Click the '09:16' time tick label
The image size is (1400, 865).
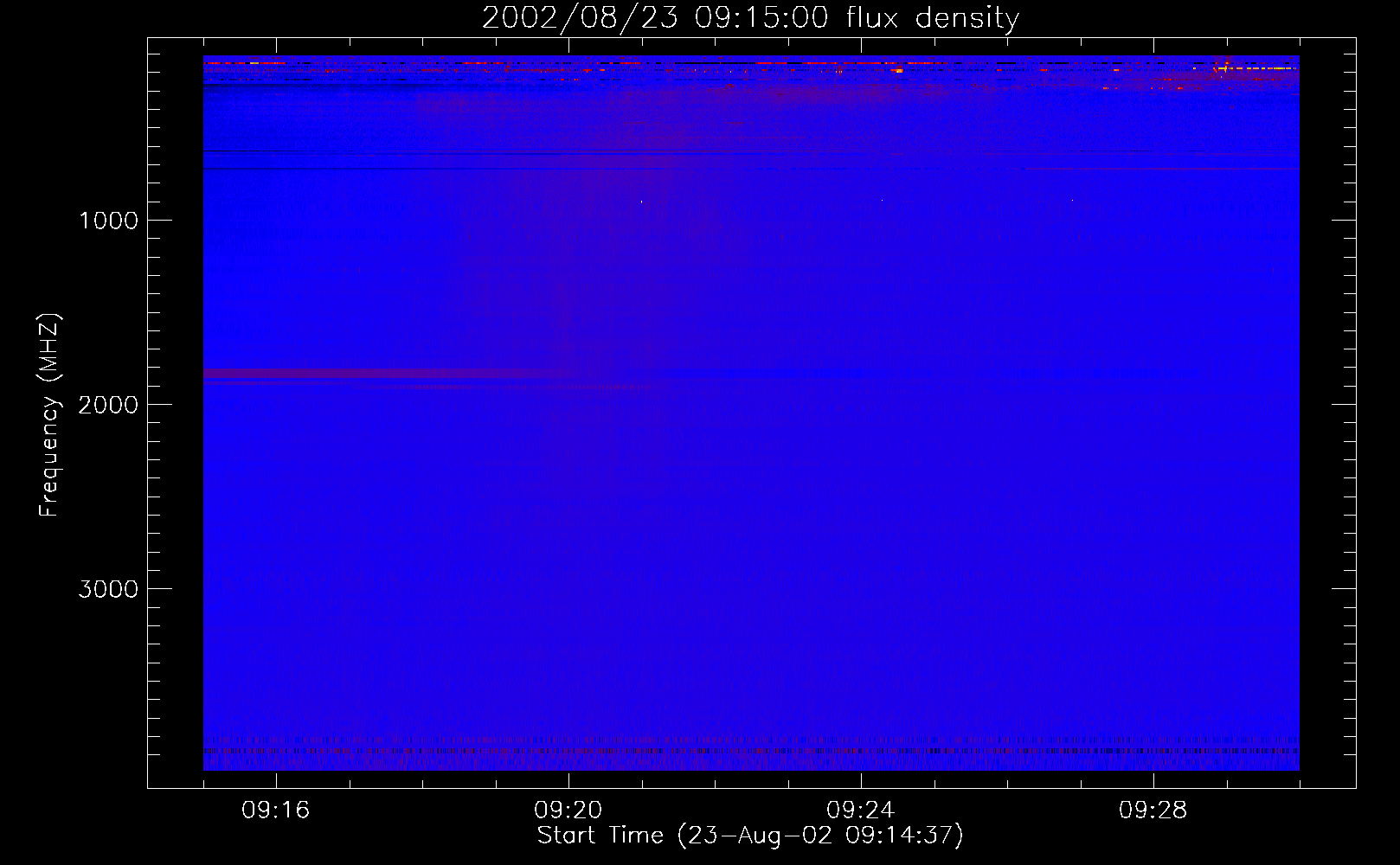point(275,811)
